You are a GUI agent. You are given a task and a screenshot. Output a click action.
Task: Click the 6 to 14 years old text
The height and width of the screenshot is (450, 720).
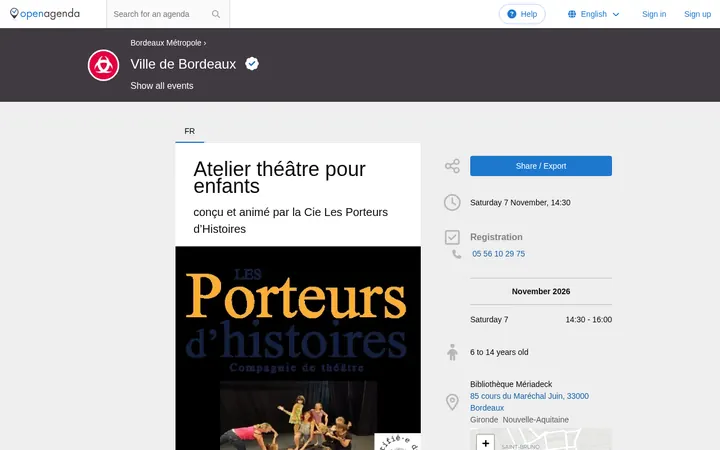499,352
